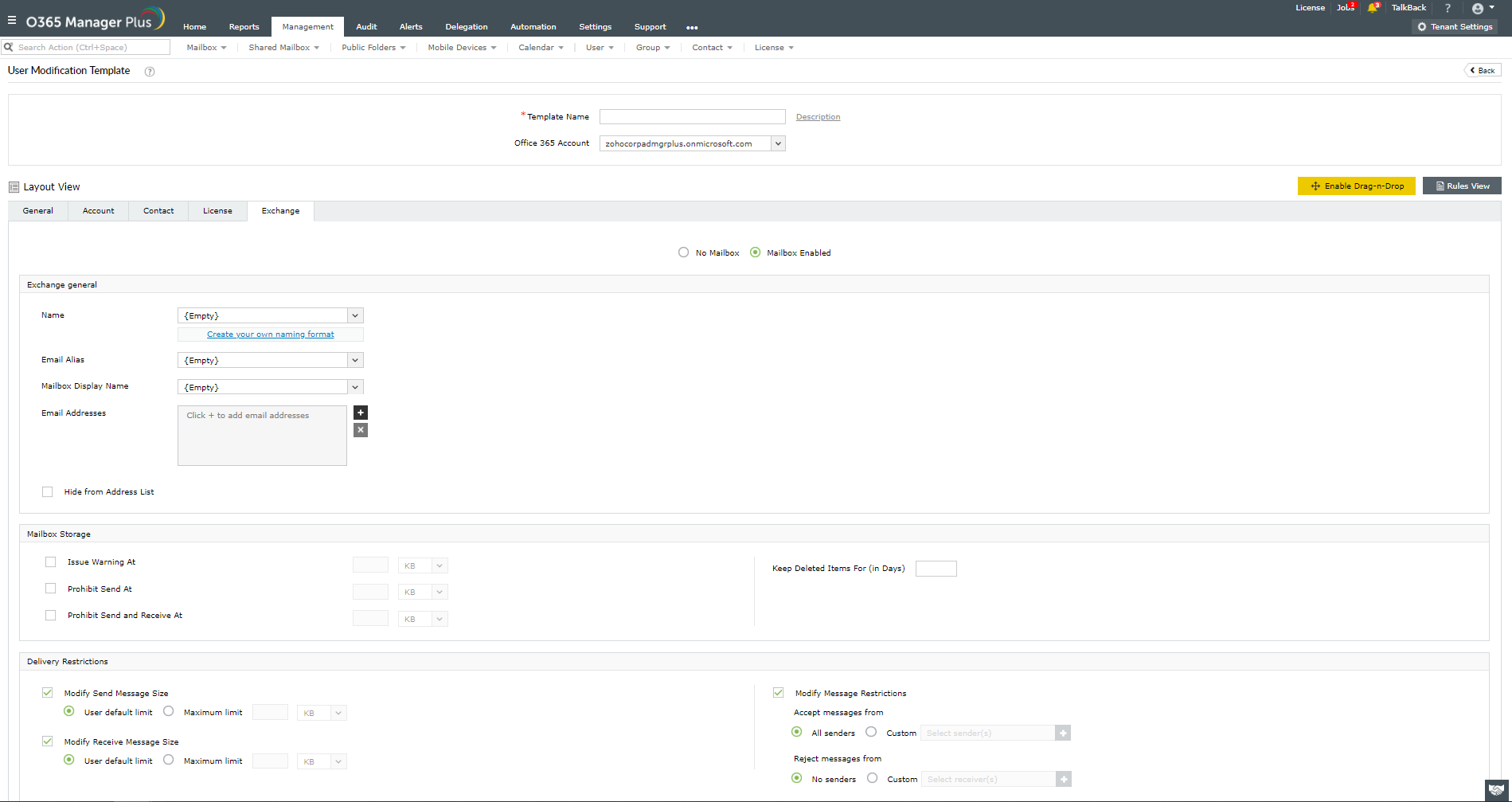Image resolution: width=1512 pixels, height=802 pixels.
Task: Click help icon beside User Modification Template
Action: tap(150, 72)
